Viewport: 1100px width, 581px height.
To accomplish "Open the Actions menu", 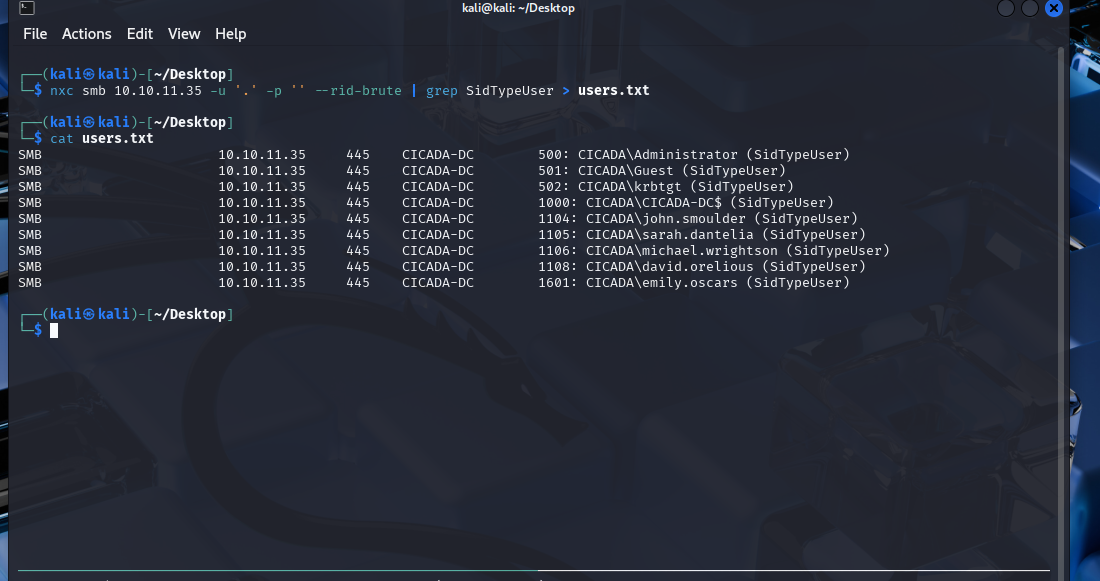I will 86,34.
